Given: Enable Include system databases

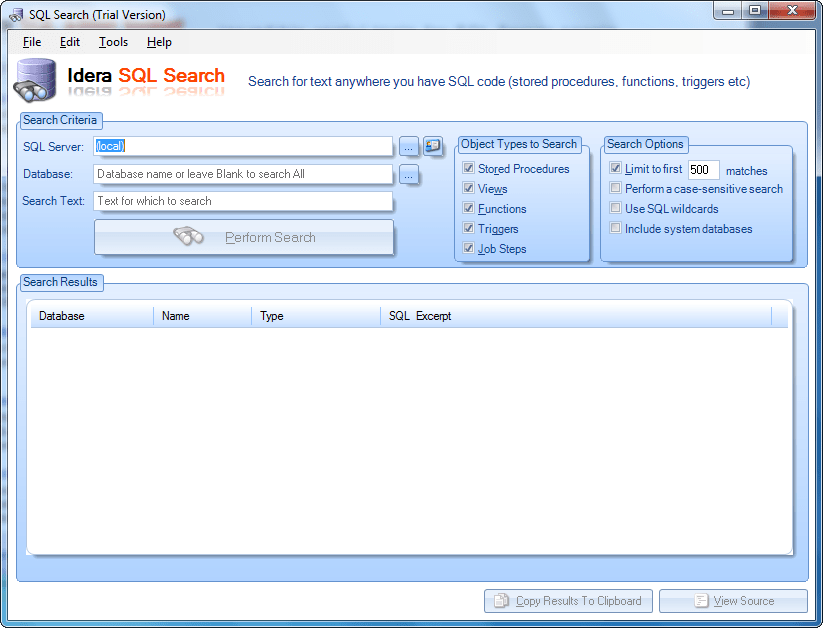Looking at the screenshot, I should (x=614, y=227).
